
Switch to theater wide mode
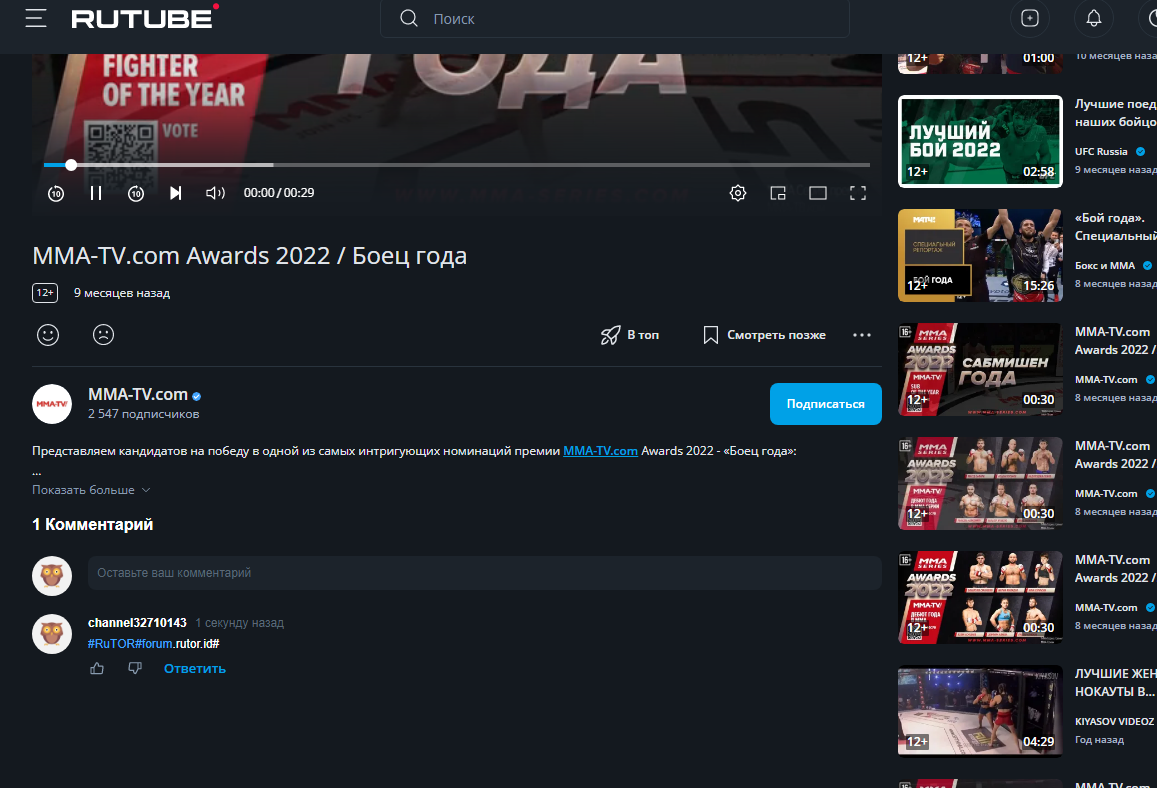[818, 193]
